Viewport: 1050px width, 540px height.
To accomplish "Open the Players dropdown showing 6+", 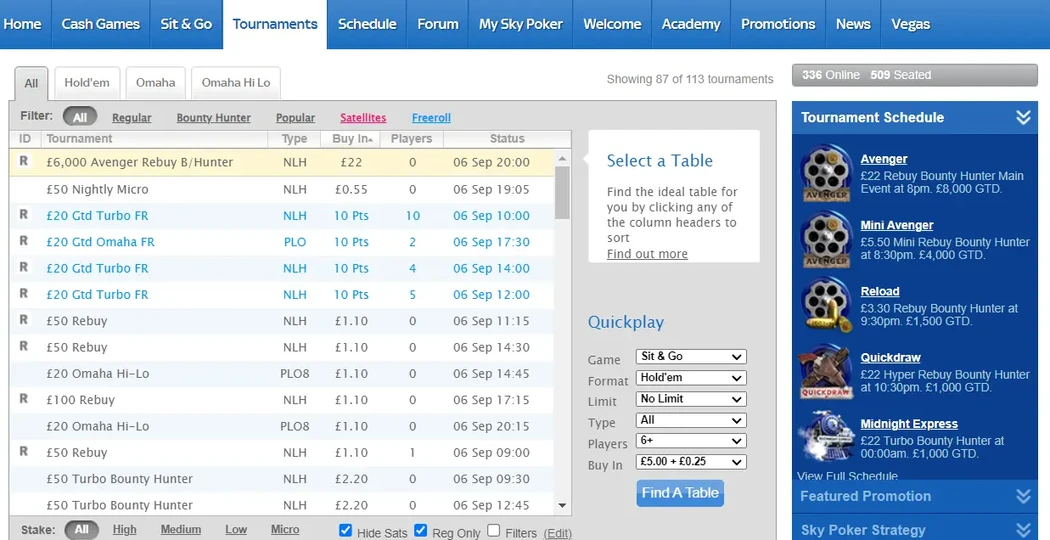I will coord(691,441).
